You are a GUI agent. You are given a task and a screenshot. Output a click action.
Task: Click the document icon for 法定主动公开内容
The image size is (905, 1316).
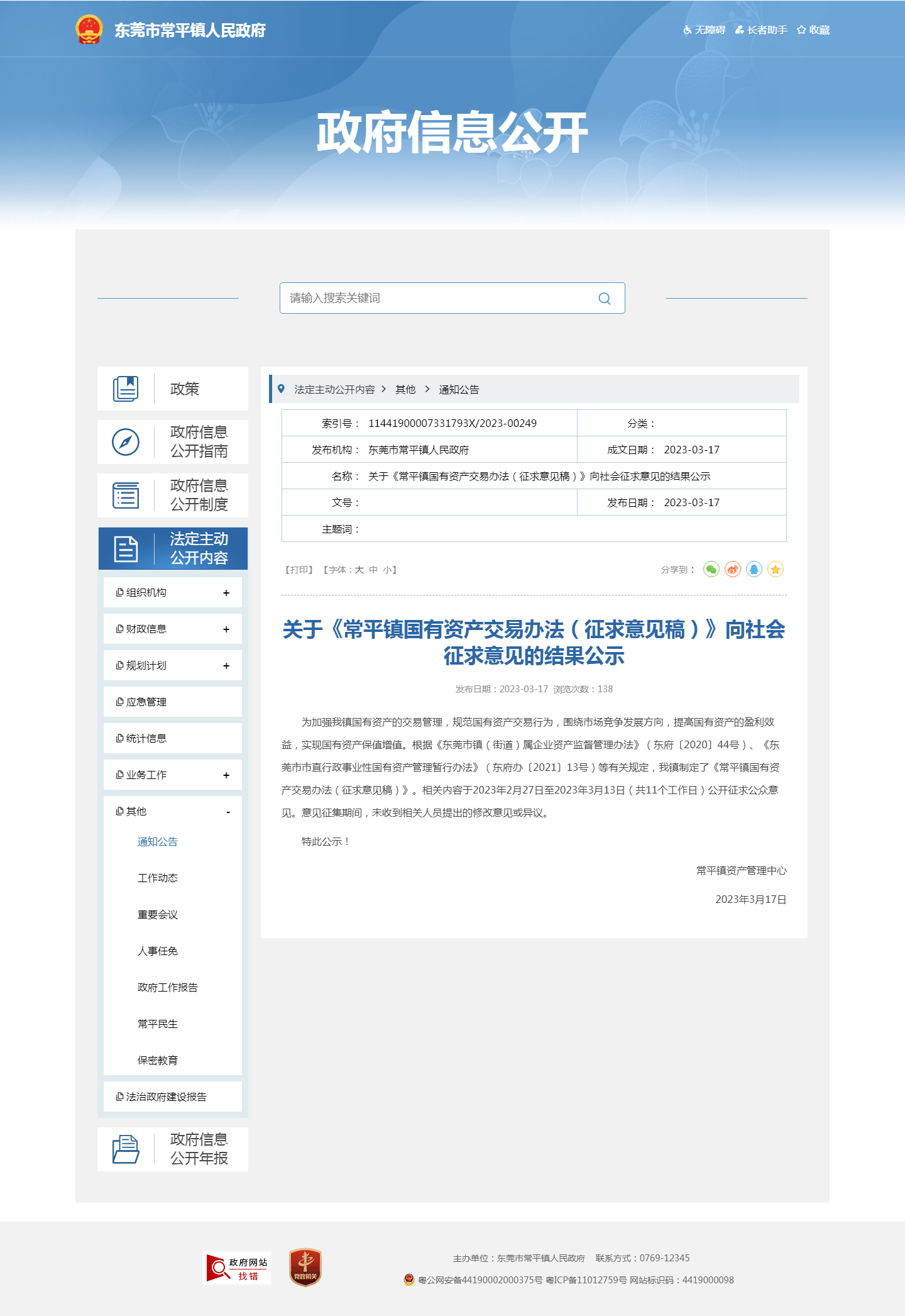[x=126, y=549]
